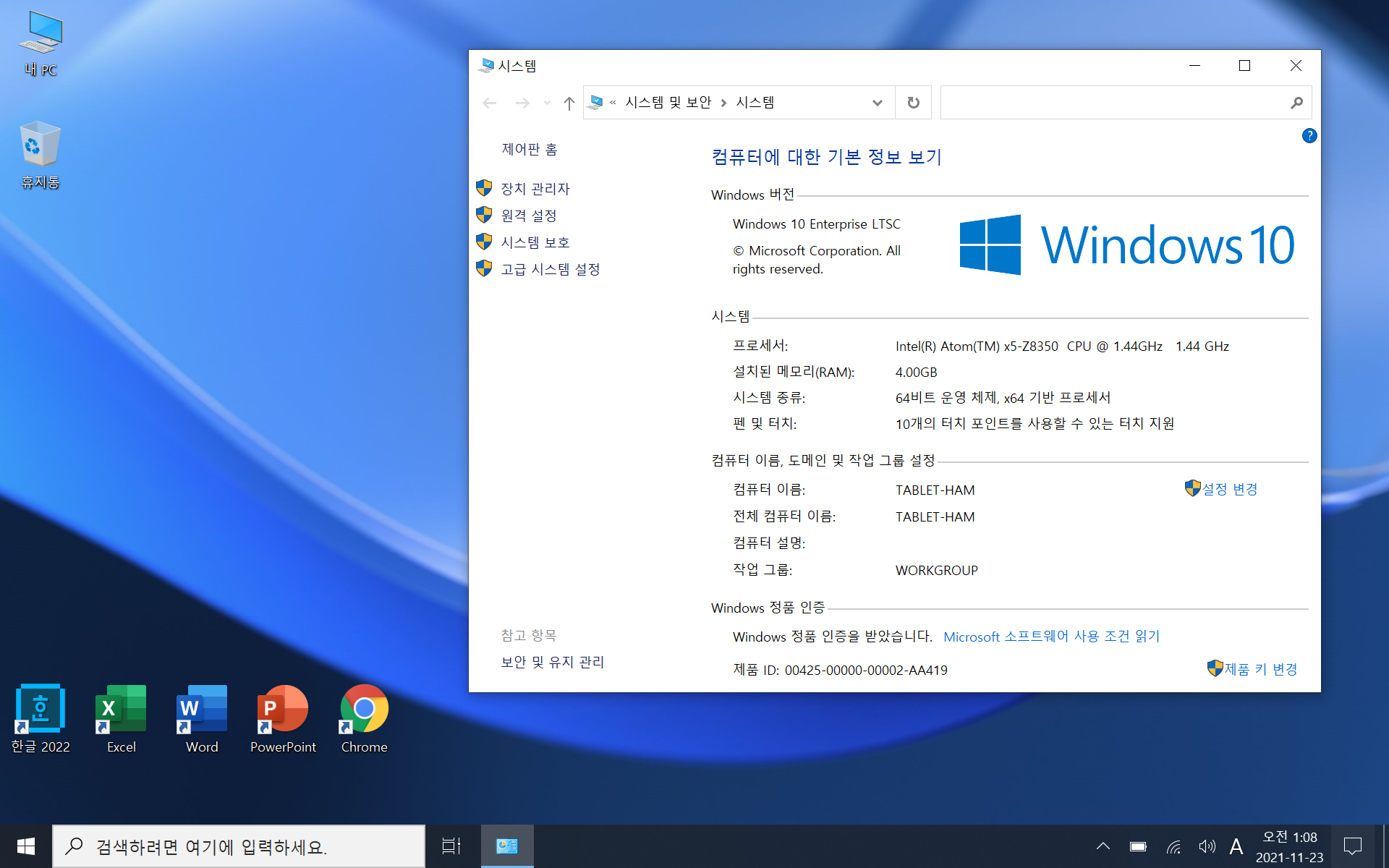The width and height of the screenshot is (1389, 868).
Task: Switch the IME input mode indicator A
Action: click(1236, 846)
